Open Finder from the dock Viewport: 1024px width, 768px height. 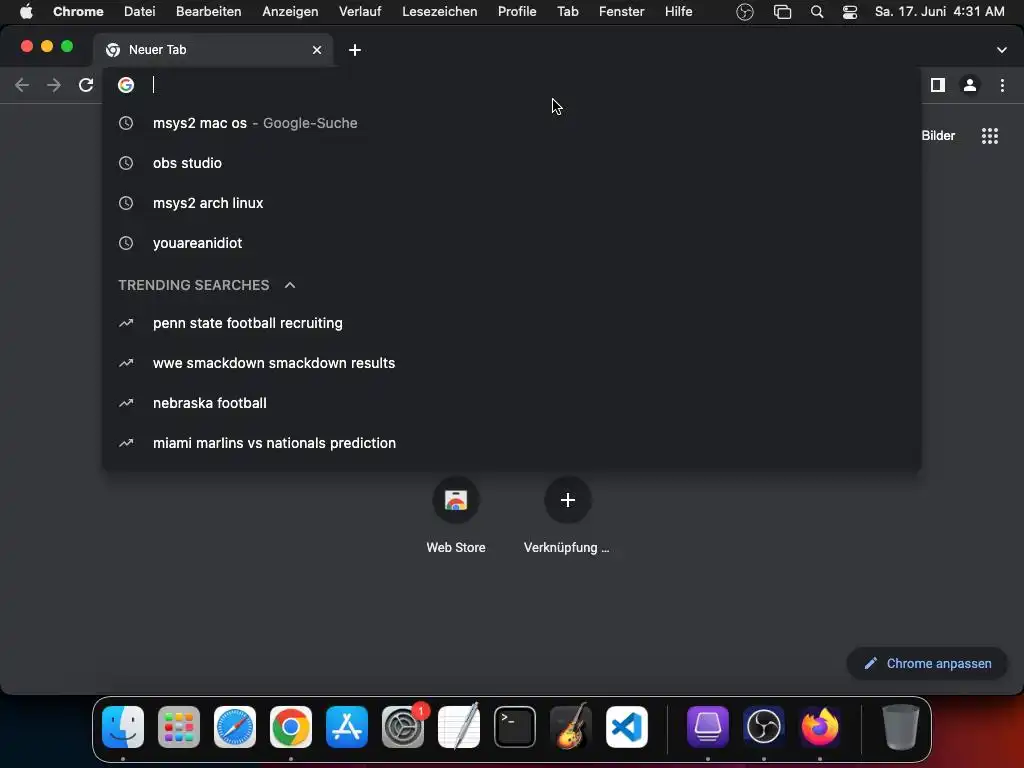tap(123, 727)
